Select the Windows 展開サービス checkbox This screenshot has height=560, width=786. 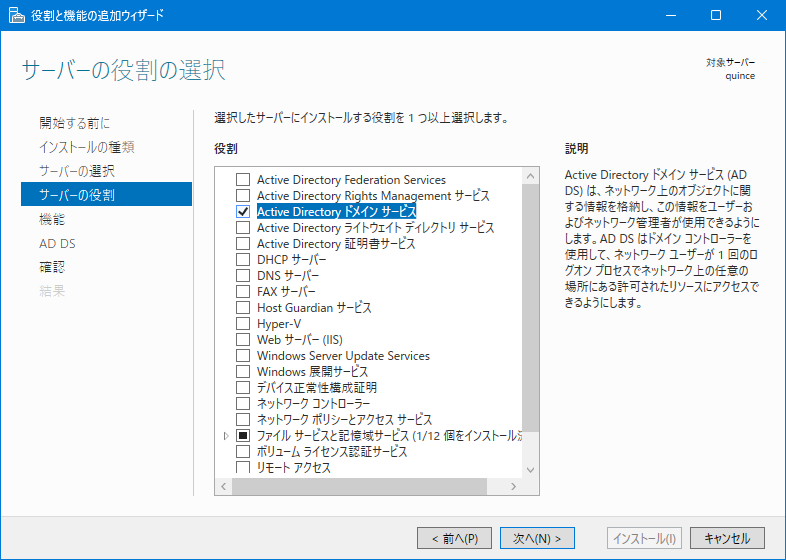tap(243, 372)
